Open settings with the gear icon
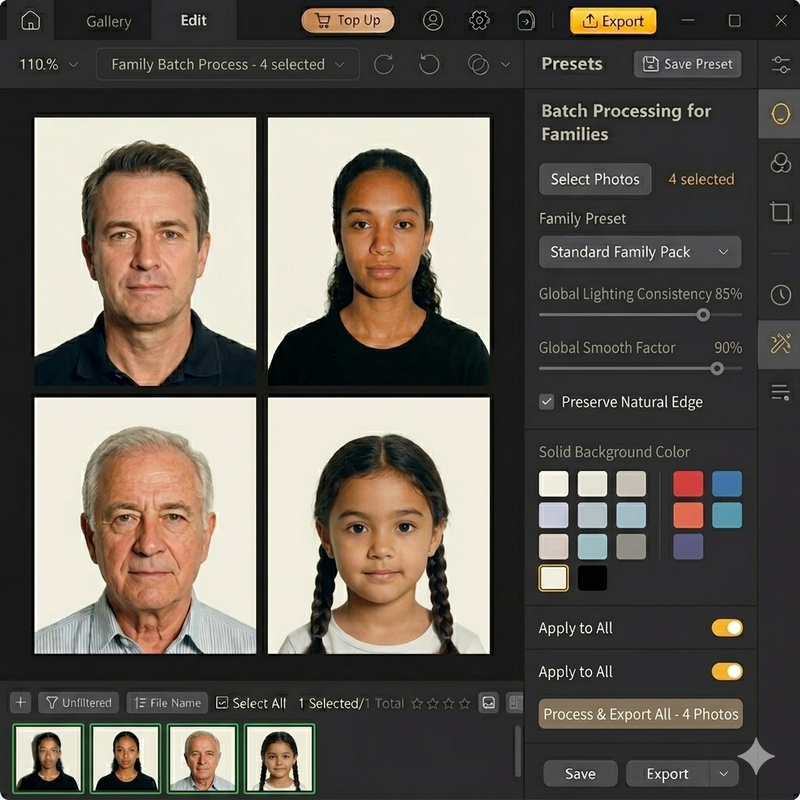This screenshot has height=800, width=800. pos(480,21)
